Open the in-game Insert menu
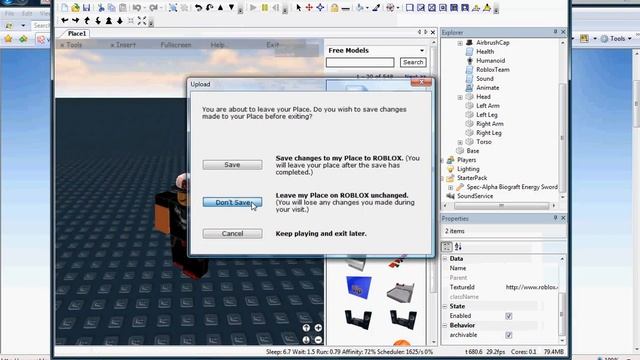 click(123, 45)
